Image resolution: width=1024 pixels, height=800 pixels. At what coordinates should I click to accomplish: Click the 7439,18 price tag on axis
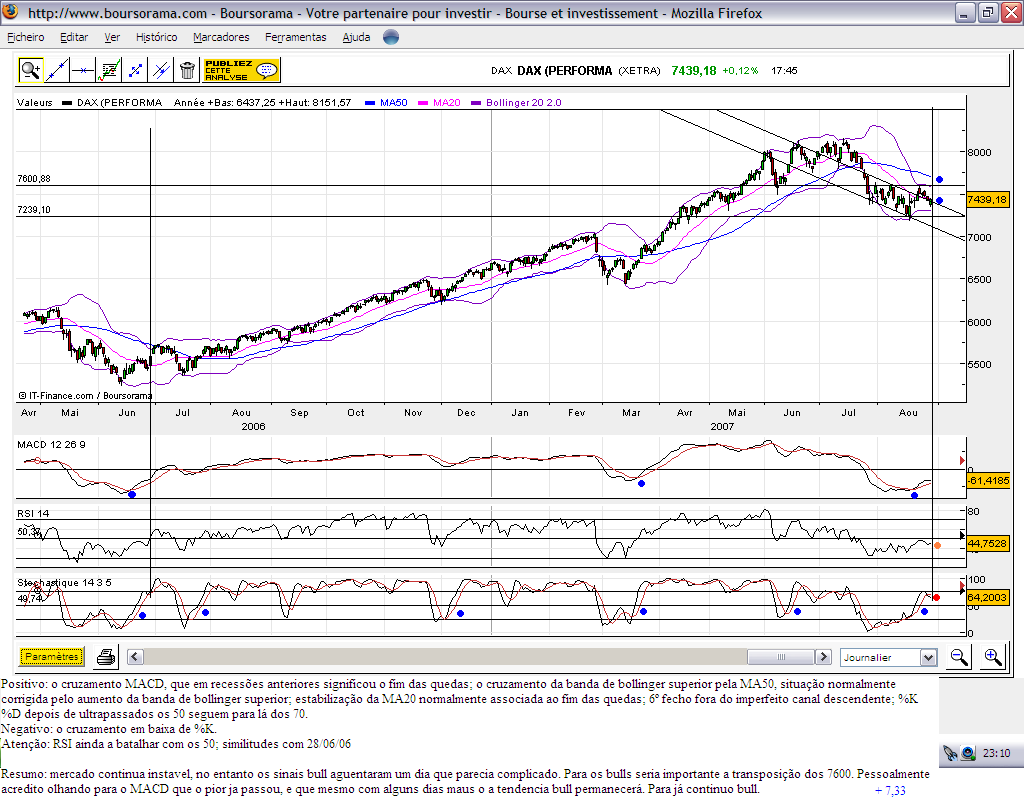(987, 200)
